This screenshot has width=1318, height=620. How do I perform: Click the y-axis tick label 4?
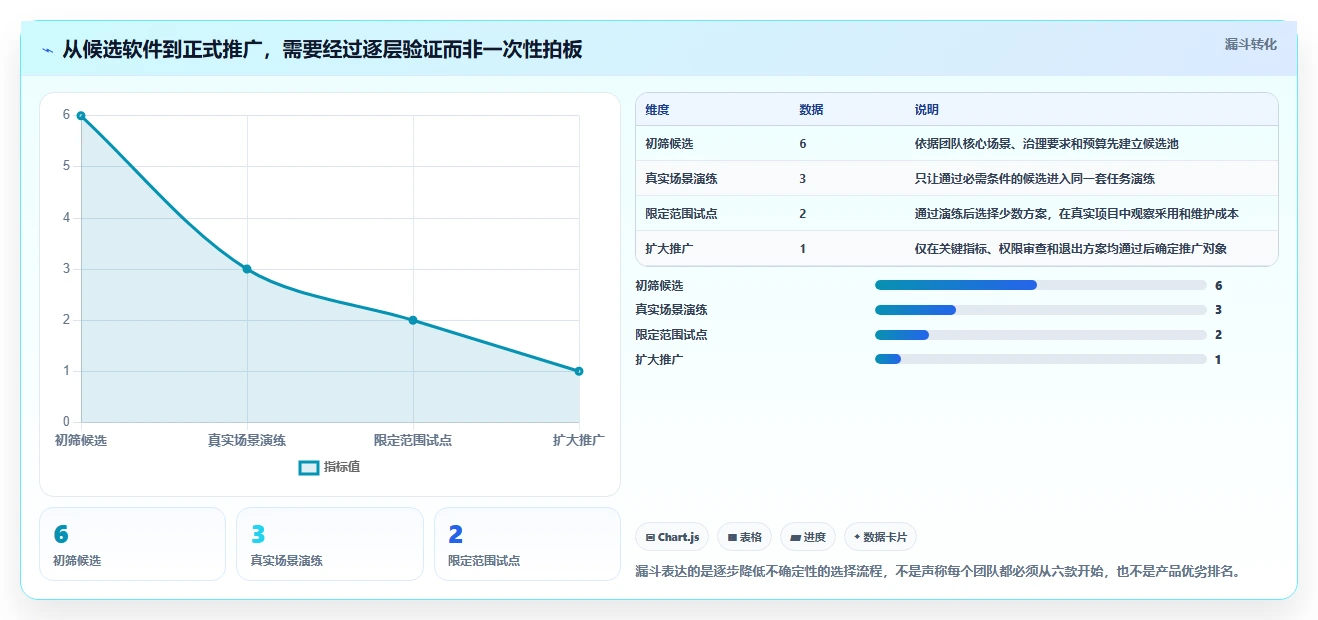tap(67, 217)
